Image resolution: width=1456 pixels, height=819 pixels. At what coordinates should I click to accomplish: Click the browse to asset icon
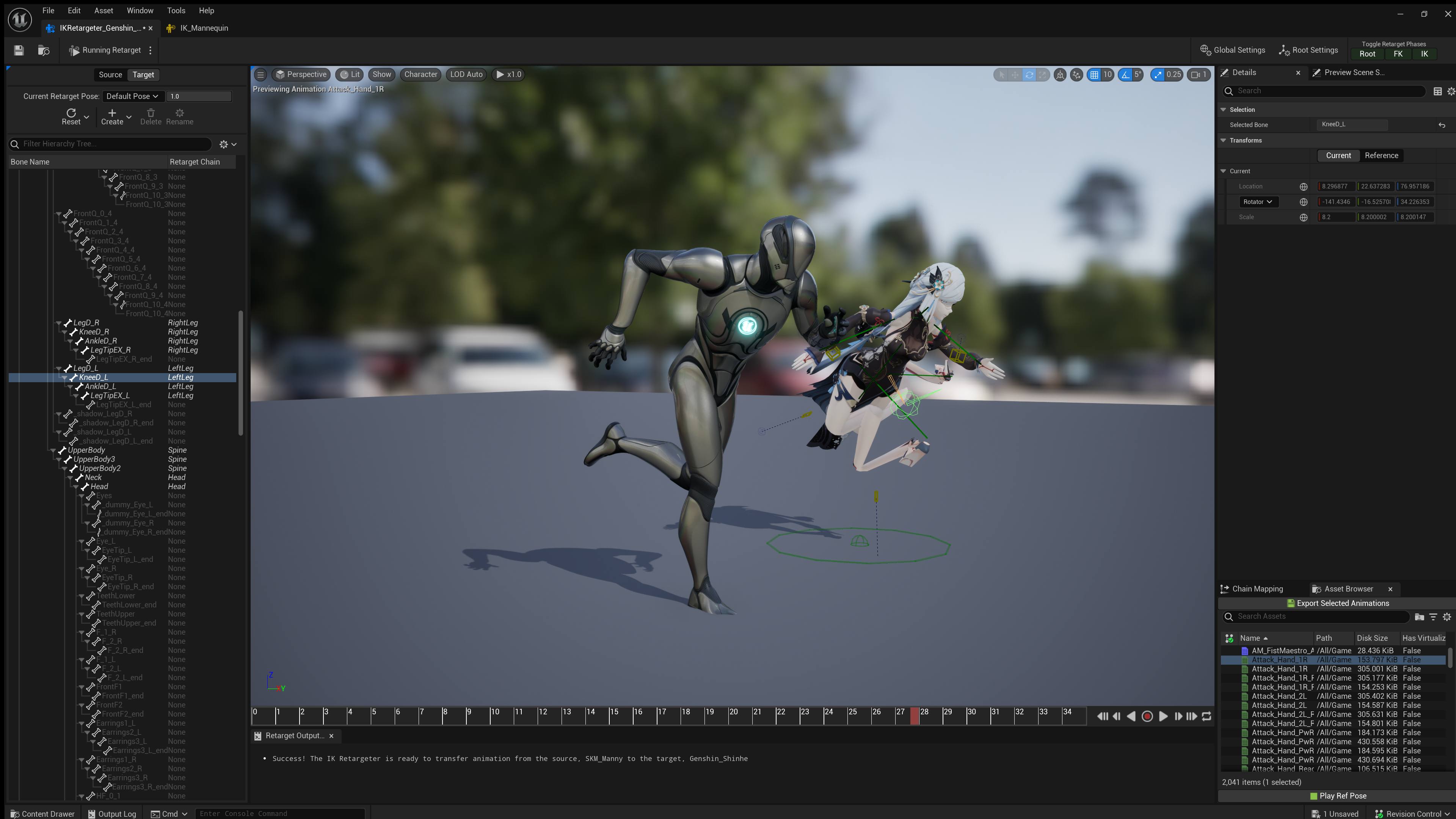click(x=44, y=50)
